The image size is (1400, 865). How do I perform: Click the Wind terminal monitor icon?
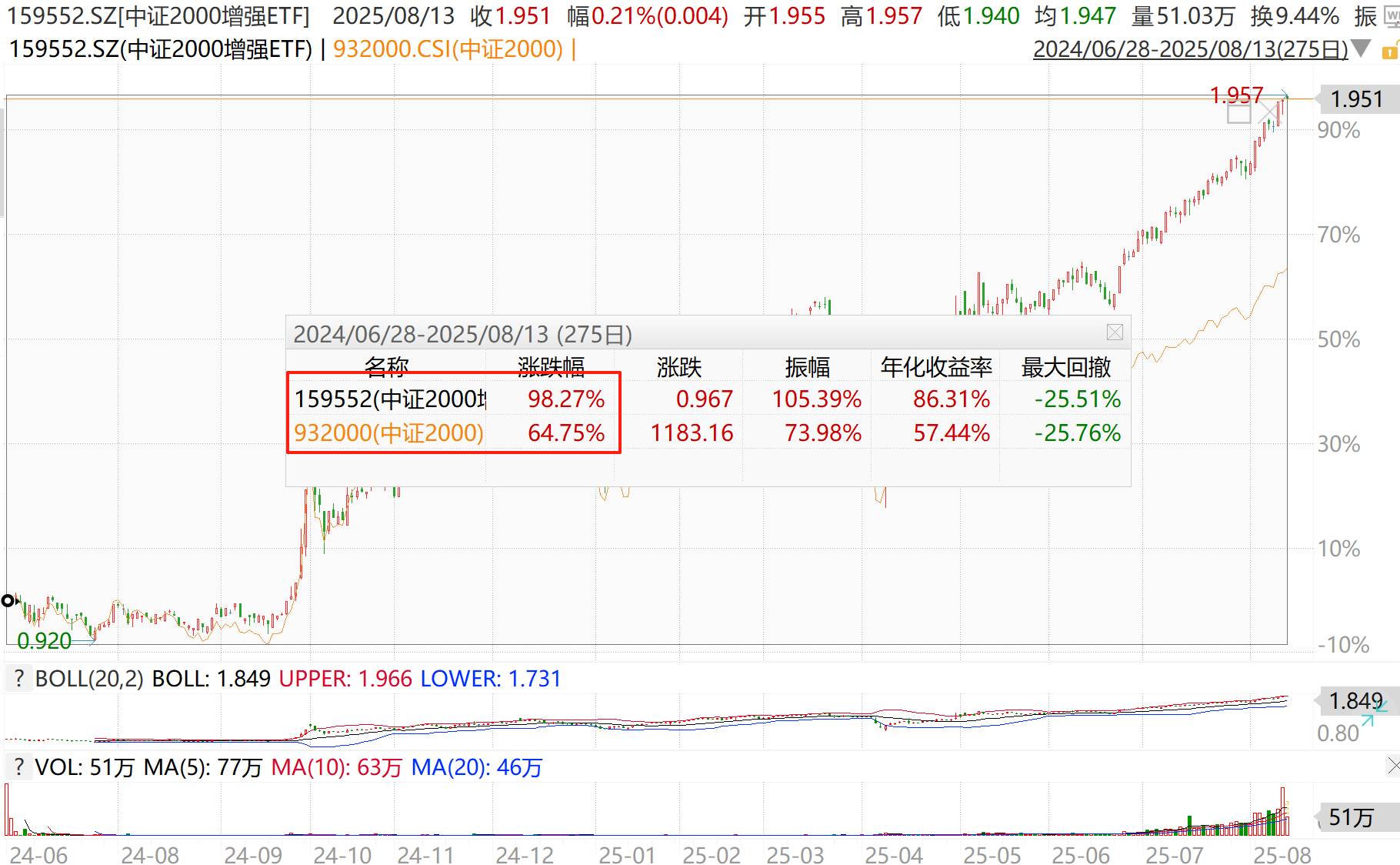1392,16
